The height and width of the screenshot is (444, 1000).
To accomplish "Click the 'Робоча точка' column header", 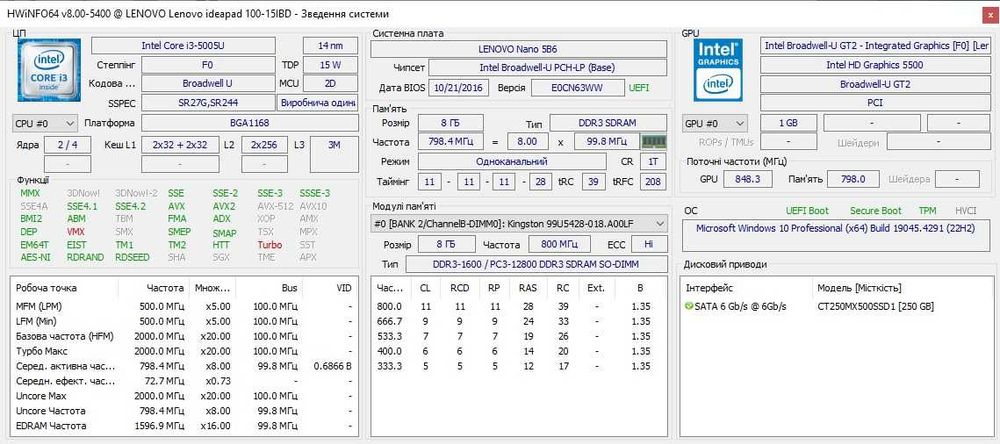I will click(x=64, y=288).
